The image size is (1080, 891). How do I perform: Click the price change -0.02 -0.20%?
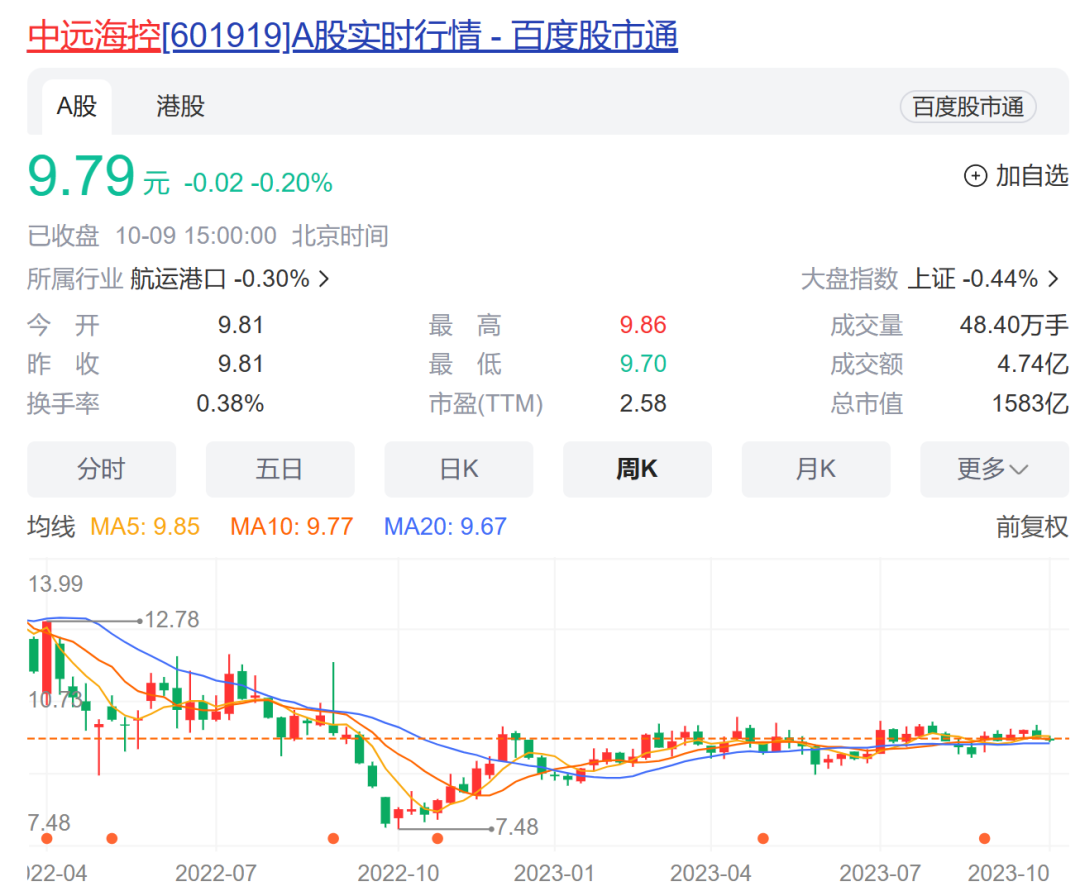click(x=258, y=183)
